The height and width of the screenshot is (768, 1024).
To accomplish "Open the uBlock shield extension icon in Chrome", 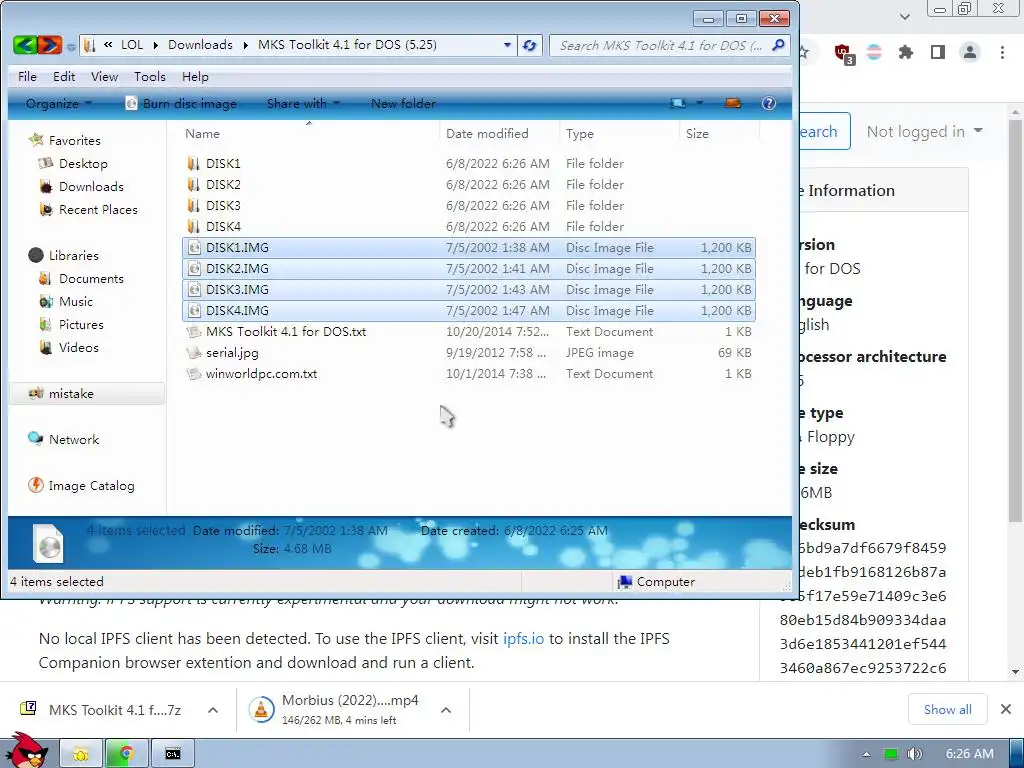I will pos(844,52).
